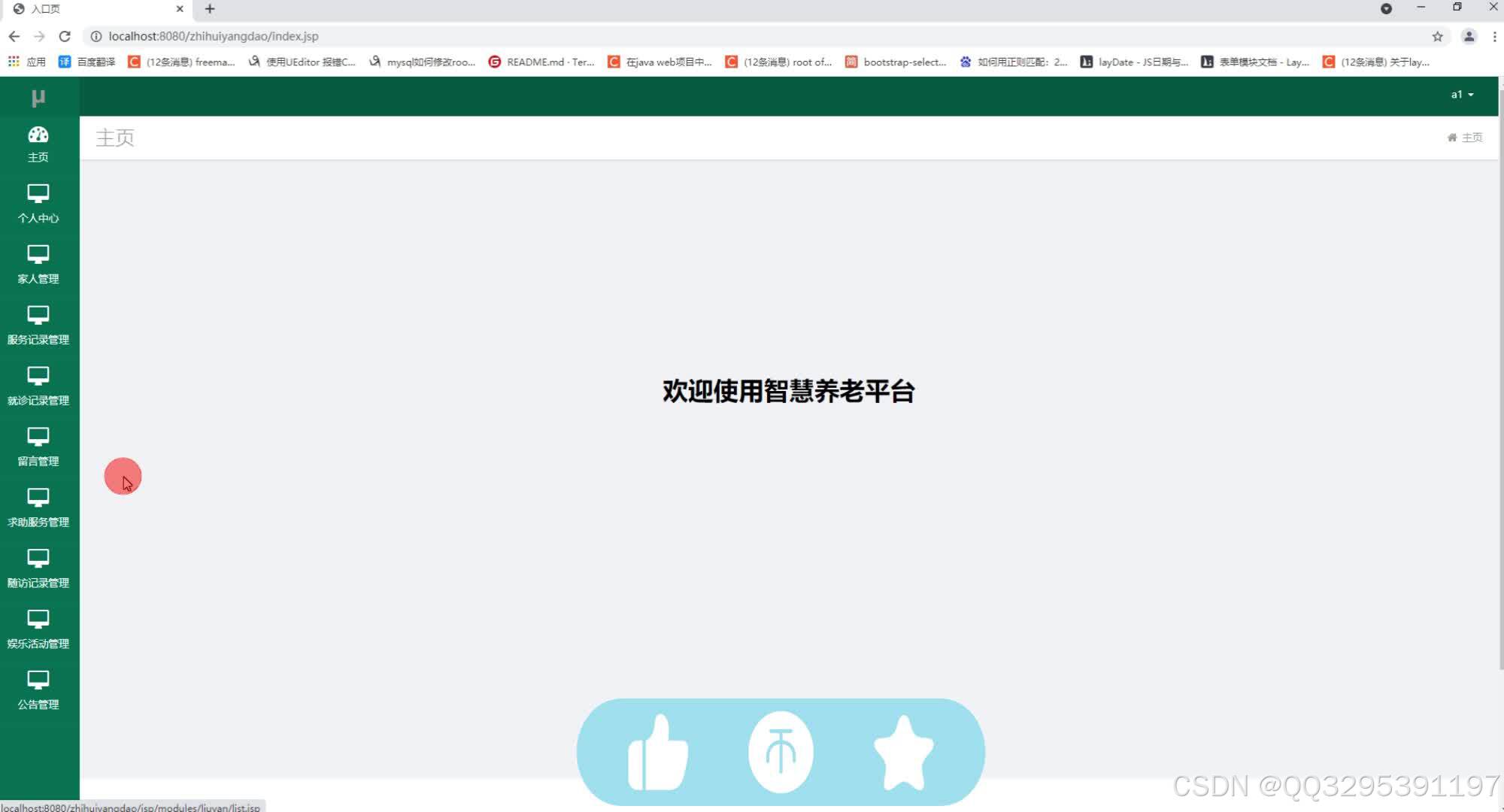1504x812 pixels.
Task: Open root of... CSDN bookmark
Action: (779, 62)
